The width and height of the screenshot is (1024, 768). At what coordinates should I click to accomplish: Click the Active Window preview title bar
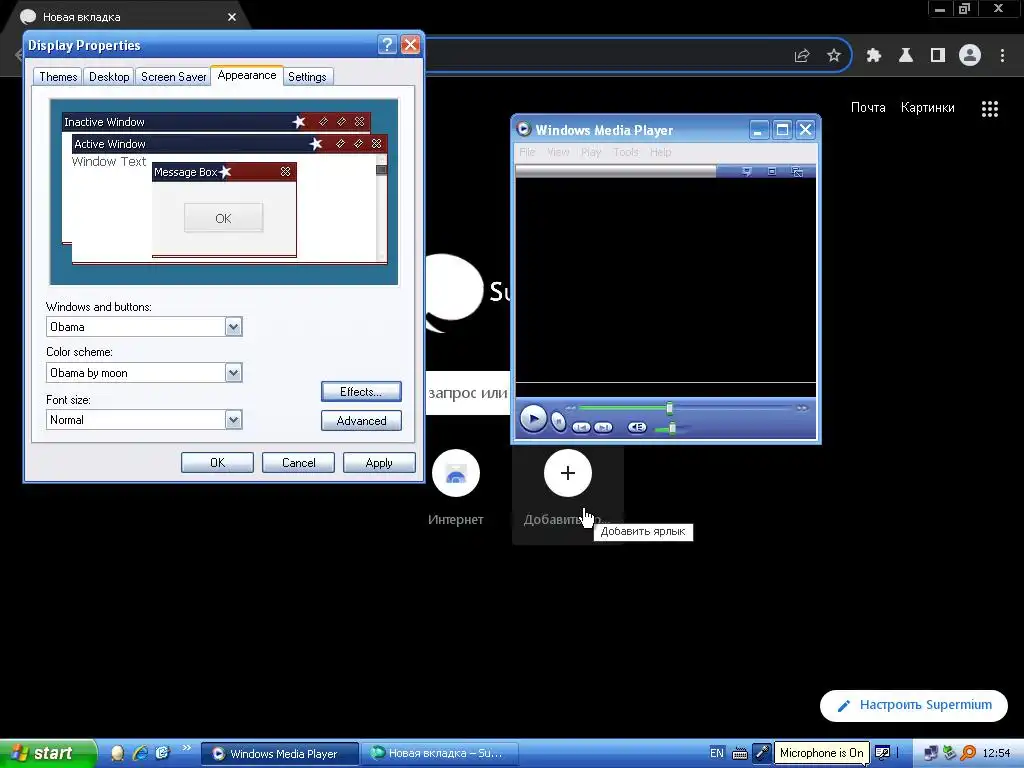[x=229, y=144]
